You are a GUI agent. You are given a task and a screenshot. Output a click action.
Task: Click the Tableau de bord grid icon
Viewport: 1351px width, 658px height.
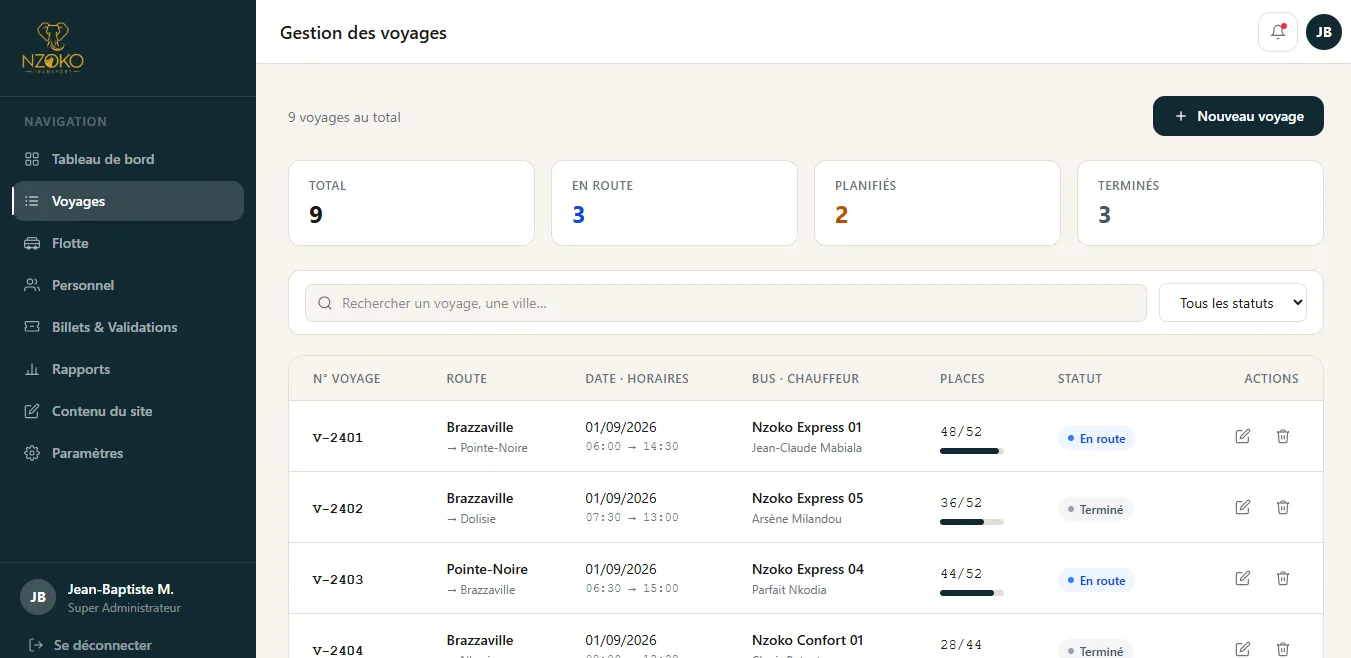32,159
